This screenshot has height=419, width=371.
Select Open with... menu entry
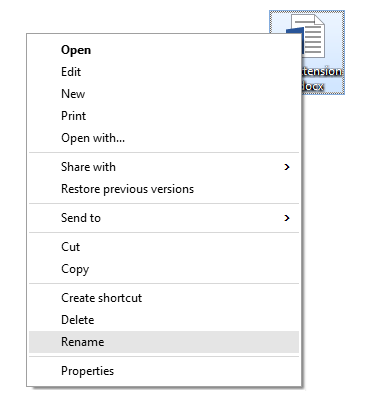[164, 138]
